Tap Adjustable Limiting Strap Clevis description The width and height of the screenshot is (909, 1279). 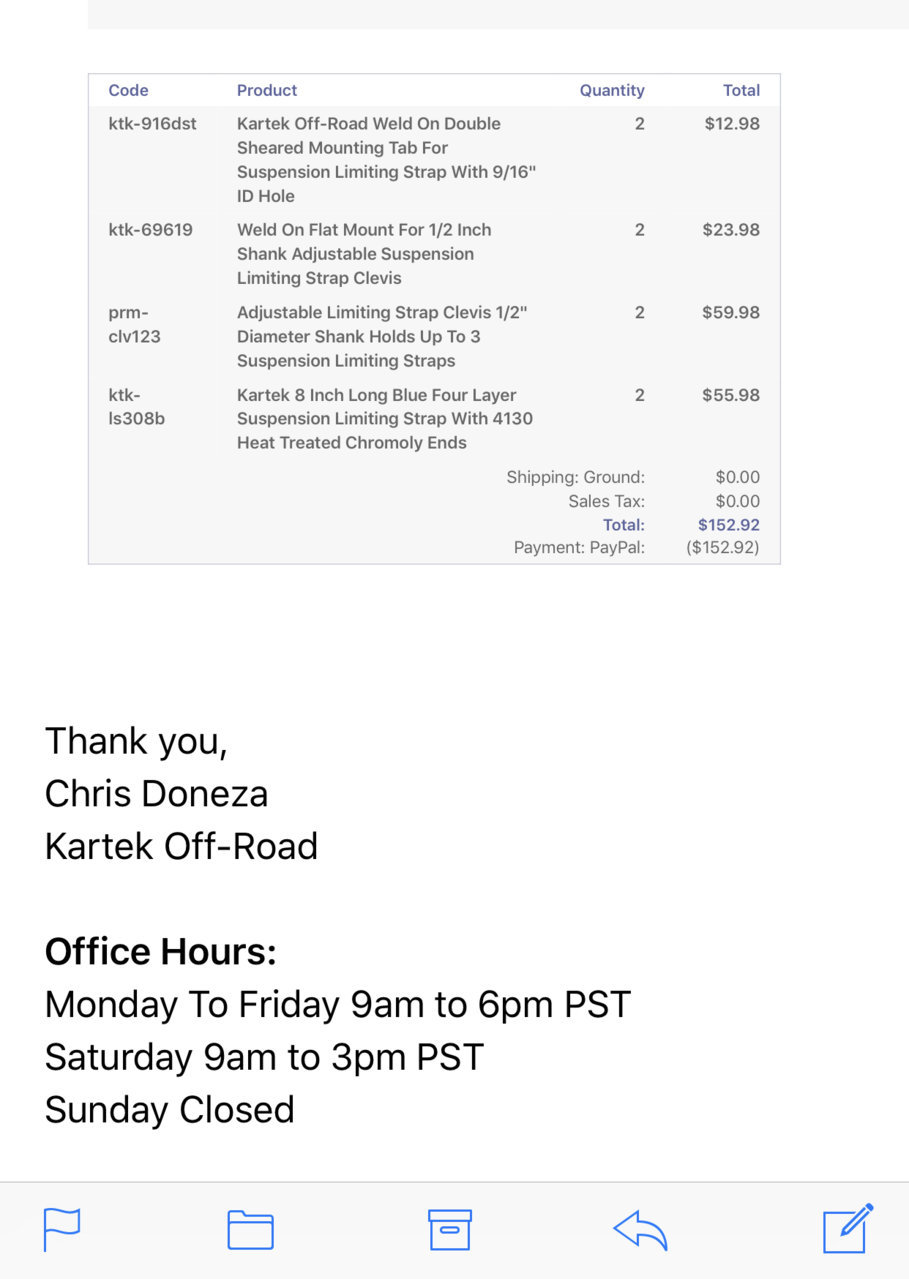click(x=382, y=336)
